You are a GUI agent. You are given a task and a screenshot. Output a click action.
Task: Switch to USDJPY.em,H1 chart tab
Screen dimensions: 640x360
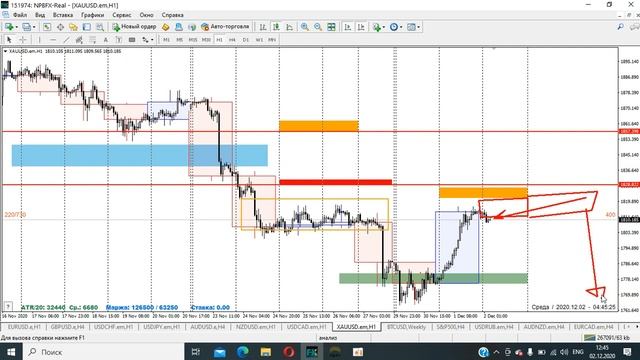point(162,327)
